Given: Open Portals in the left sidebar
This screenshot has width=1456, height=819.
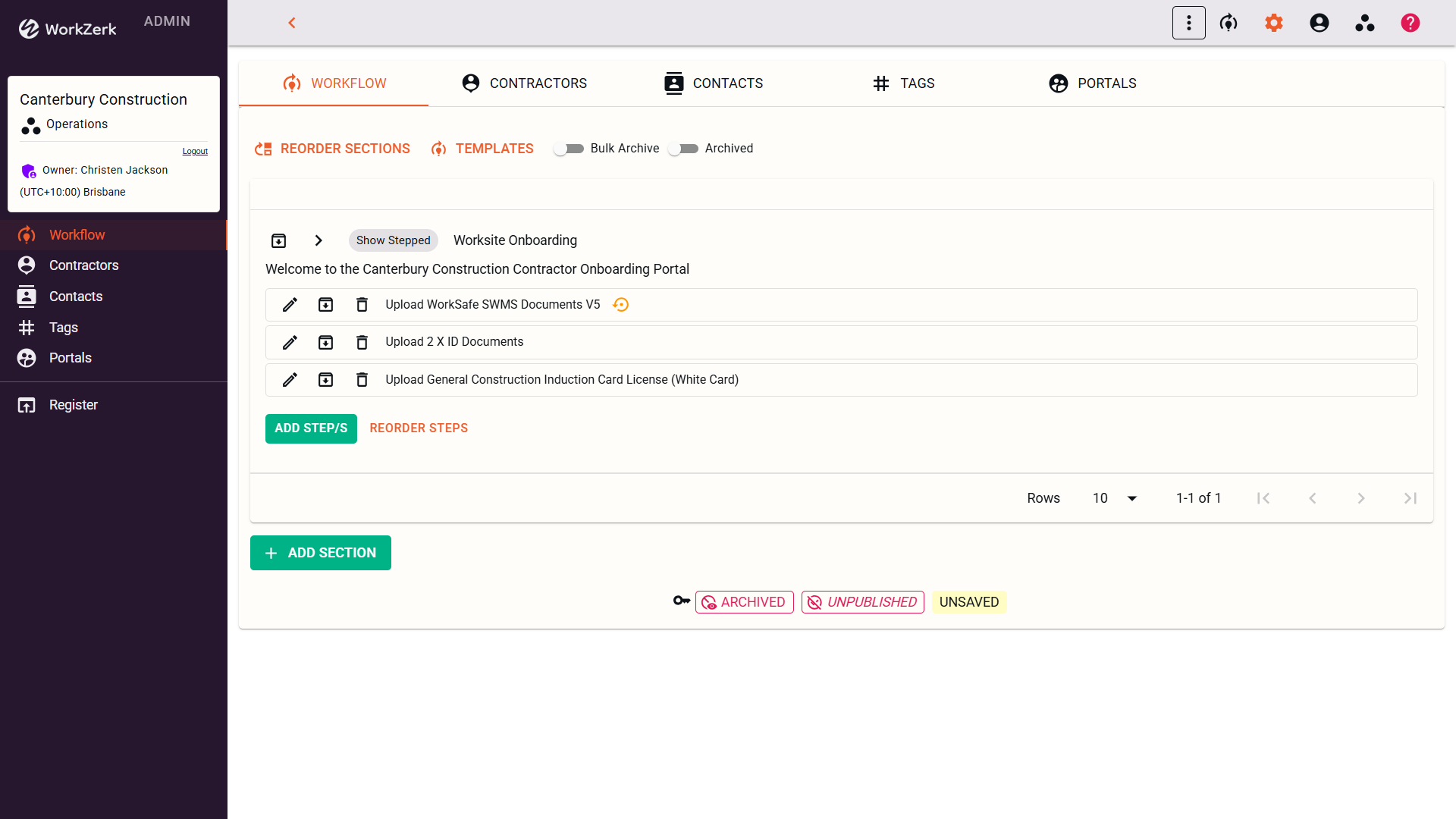Looking at the screenshot, I should click(x=70, y=358).
